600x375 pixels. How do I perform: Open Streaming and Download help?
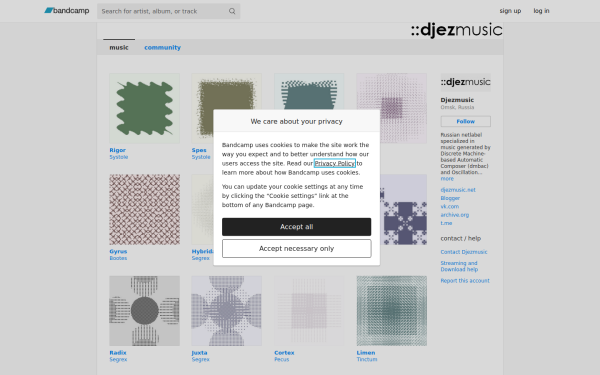pos(459,266)
